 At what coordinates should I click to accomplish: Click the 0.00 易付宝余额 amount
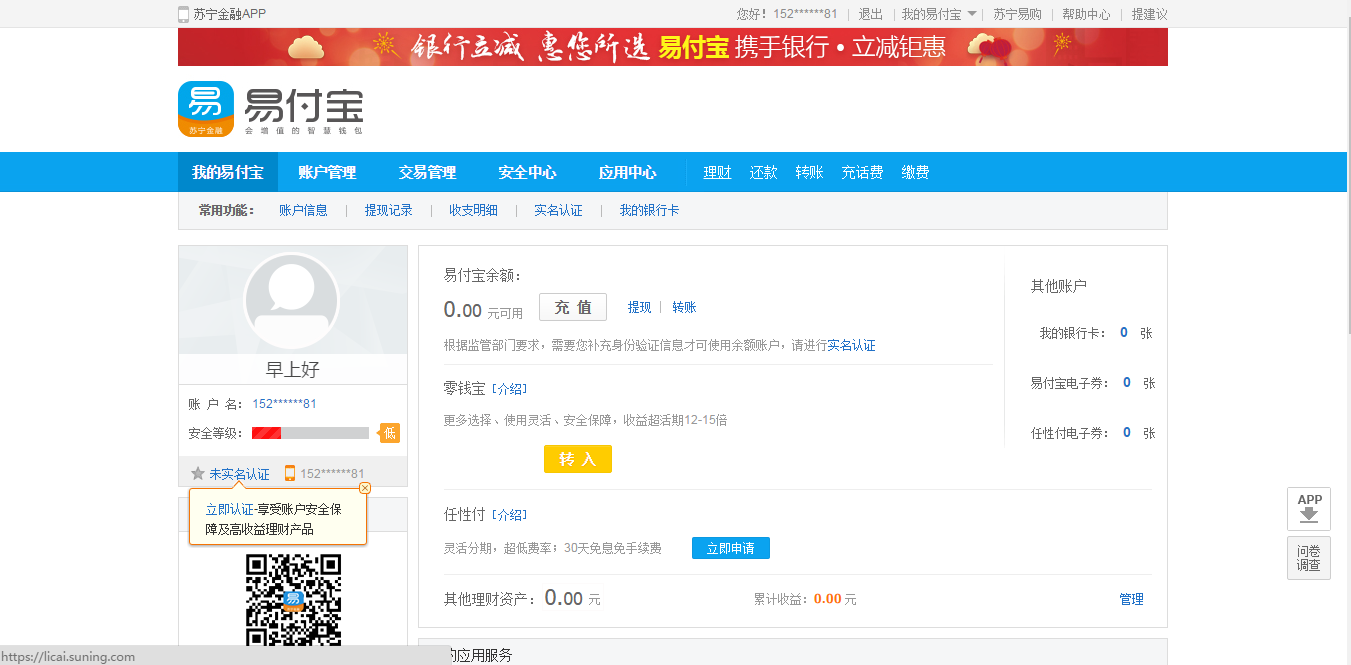463,310
